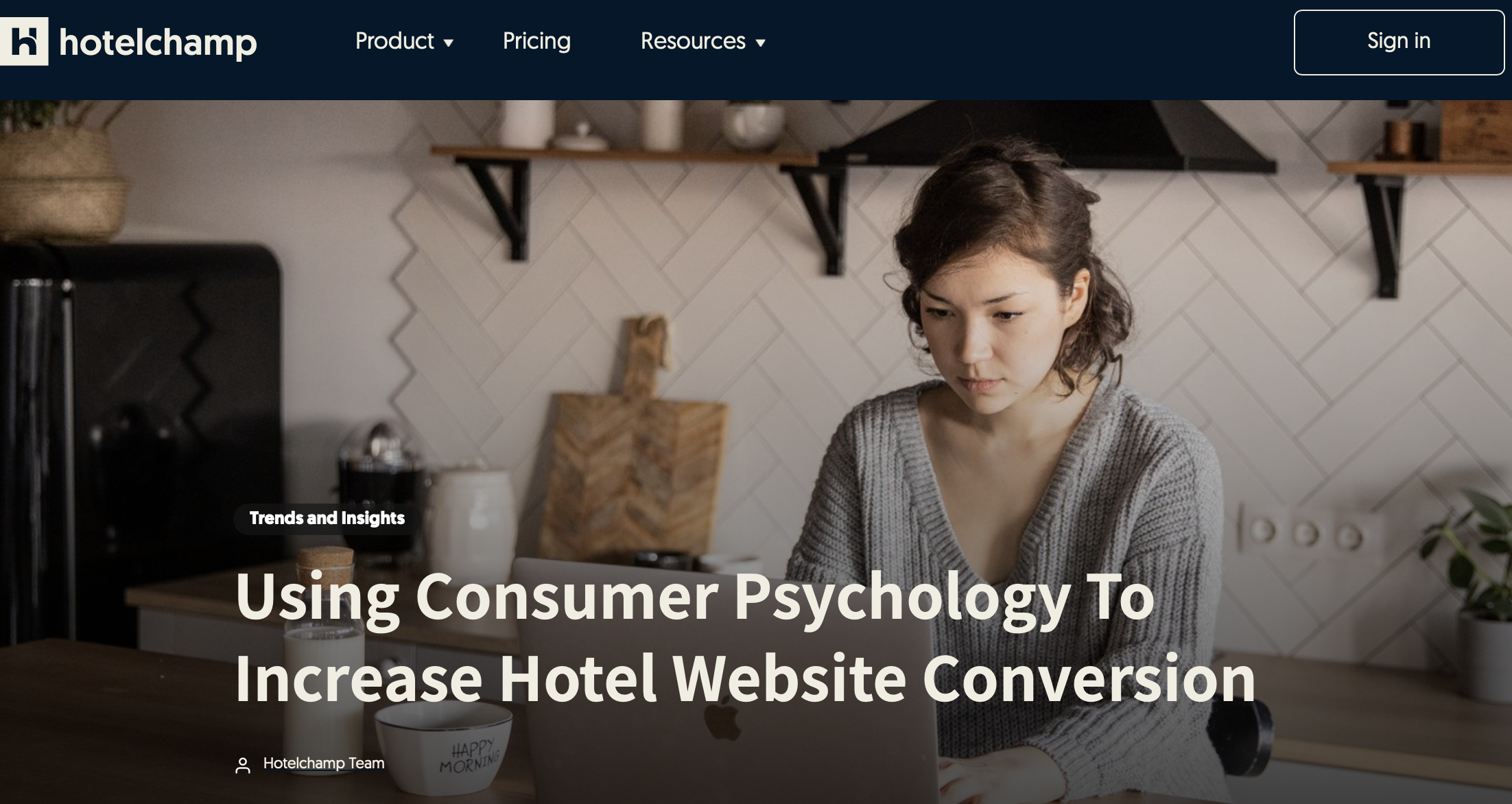Image resolution: width=1512 pixels, height=804 pixels.
Task: Expand the arrow beside Resources
Action: pyautogui.click(x=760, y=43)
